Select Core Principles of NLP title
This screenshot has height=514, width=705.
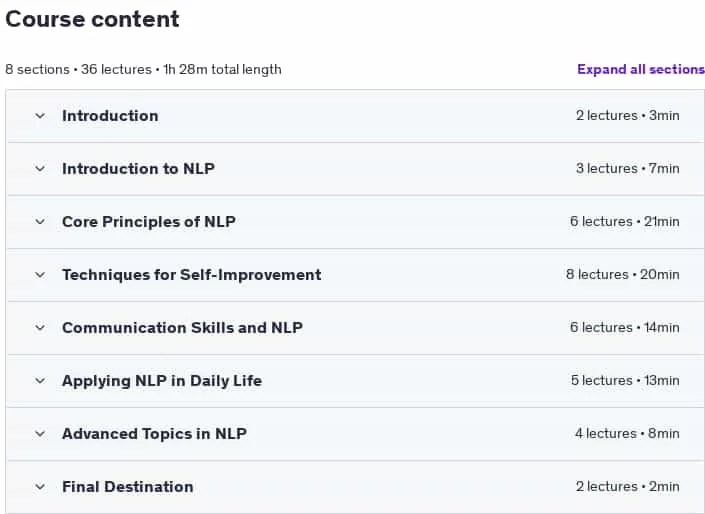[x=149, y=222]
